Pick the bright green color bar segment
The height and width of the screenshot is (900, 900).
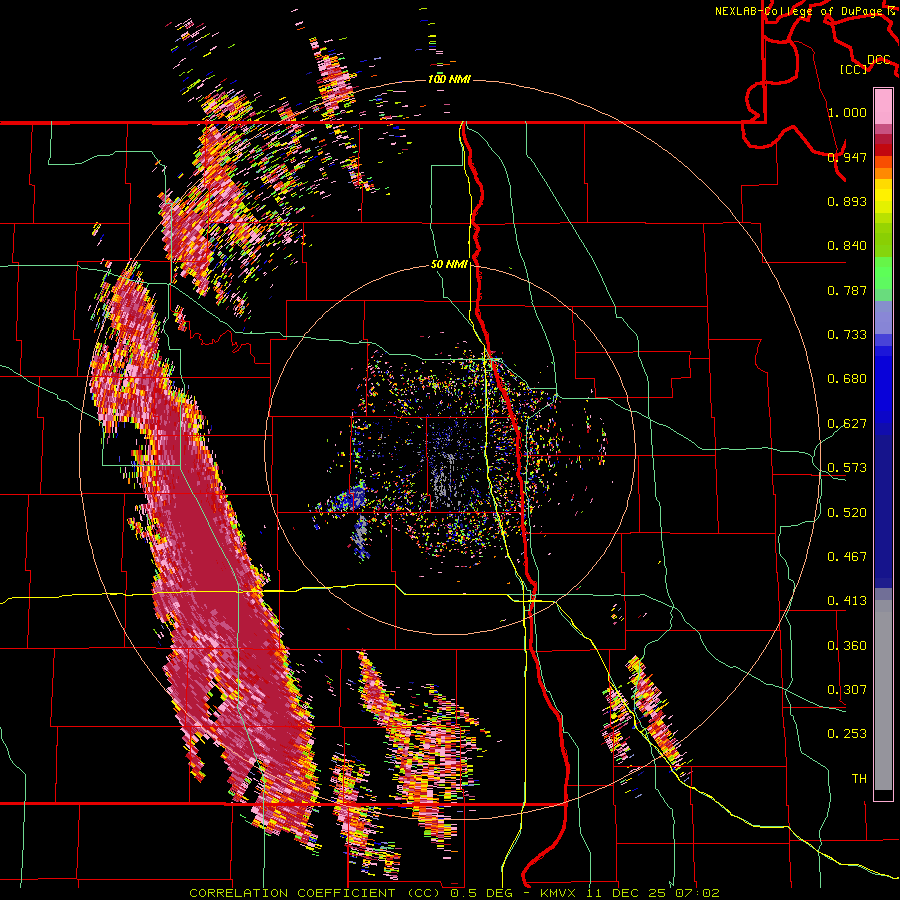(x=883, y=273)
